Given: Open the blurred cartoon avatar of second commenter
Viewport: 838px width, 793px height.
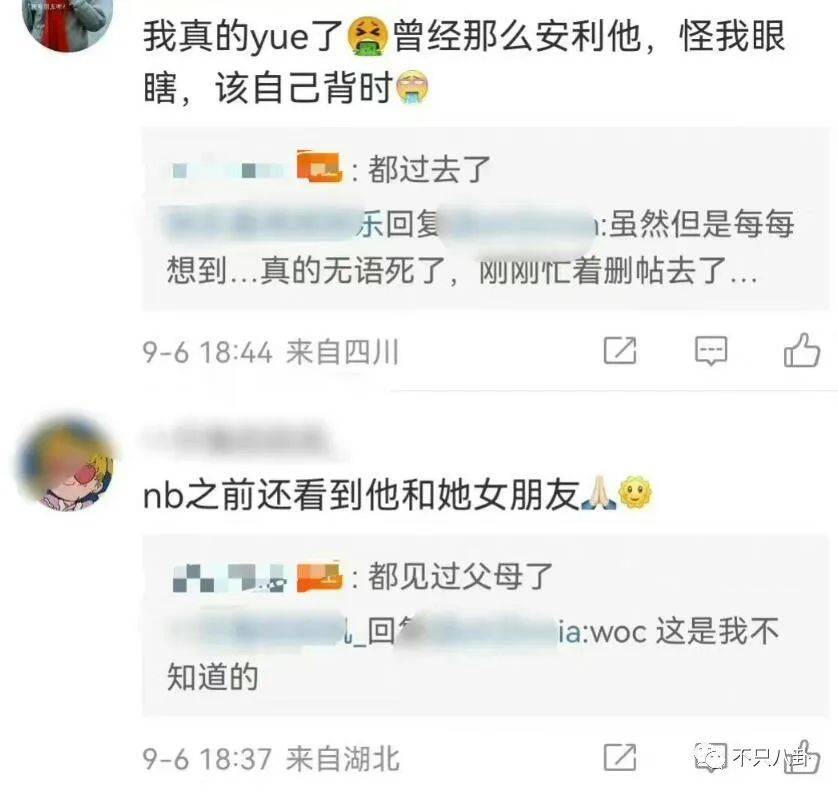Looking at the screenshot, I should [66, 464].
